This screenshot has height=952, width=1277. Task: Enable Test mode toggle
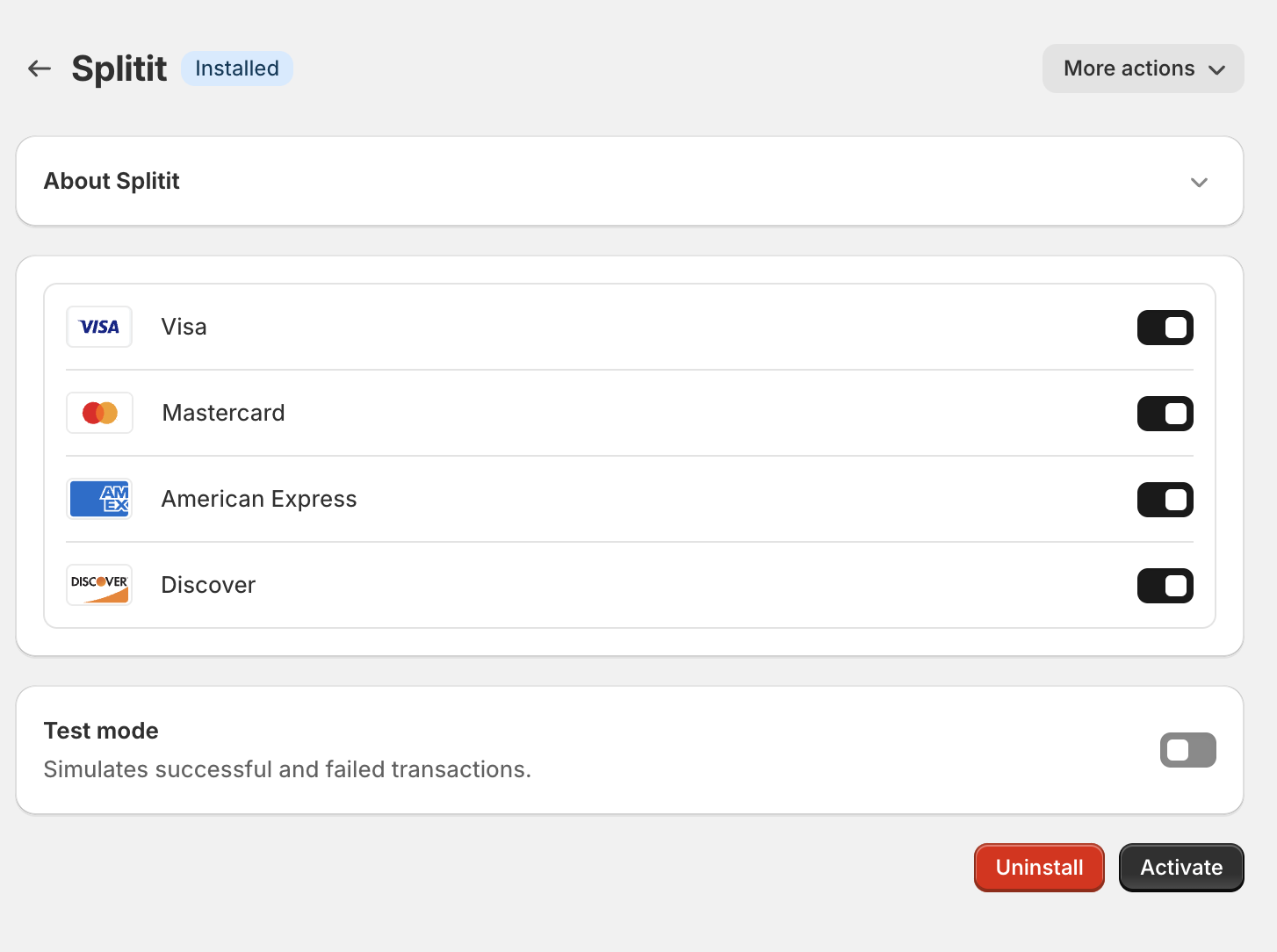(1187, 750)
